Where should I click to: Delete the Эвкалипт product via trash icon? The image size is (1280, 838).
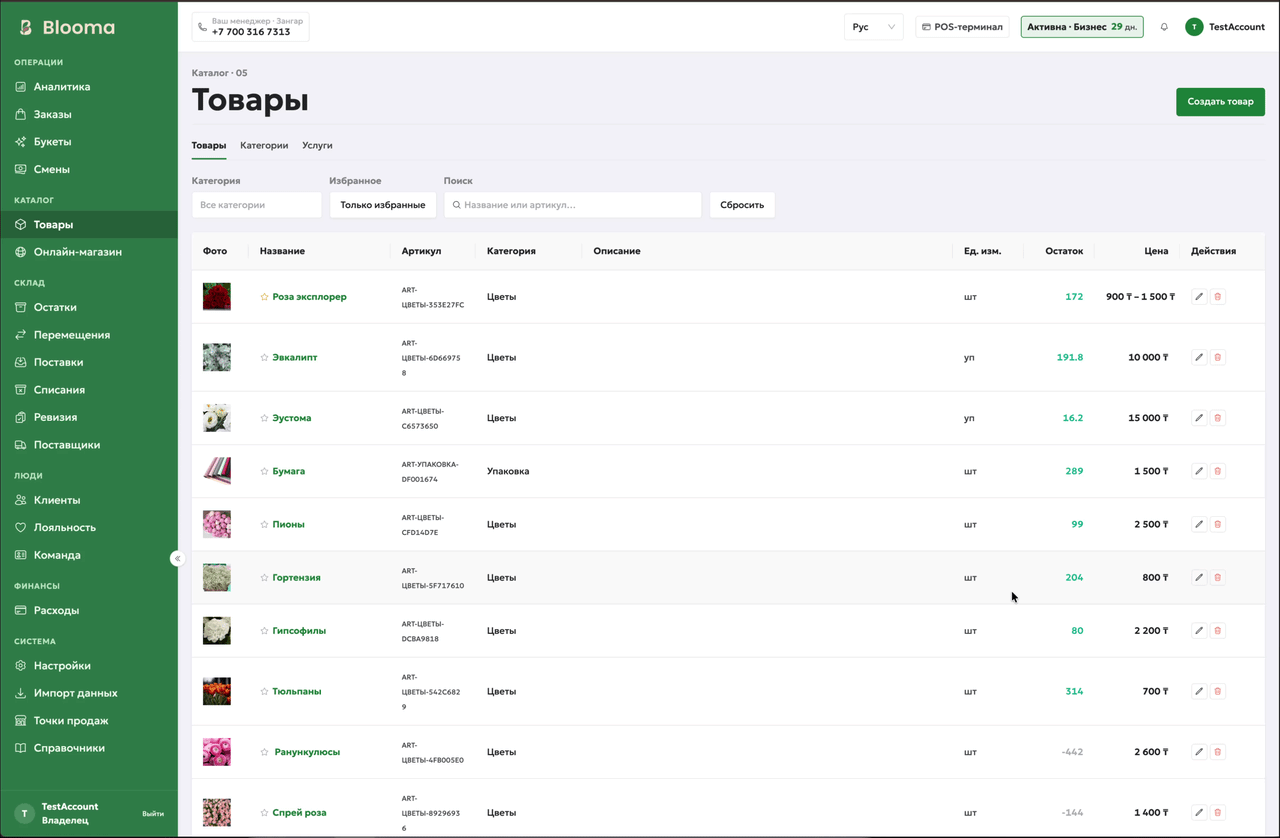(1218, 357)
